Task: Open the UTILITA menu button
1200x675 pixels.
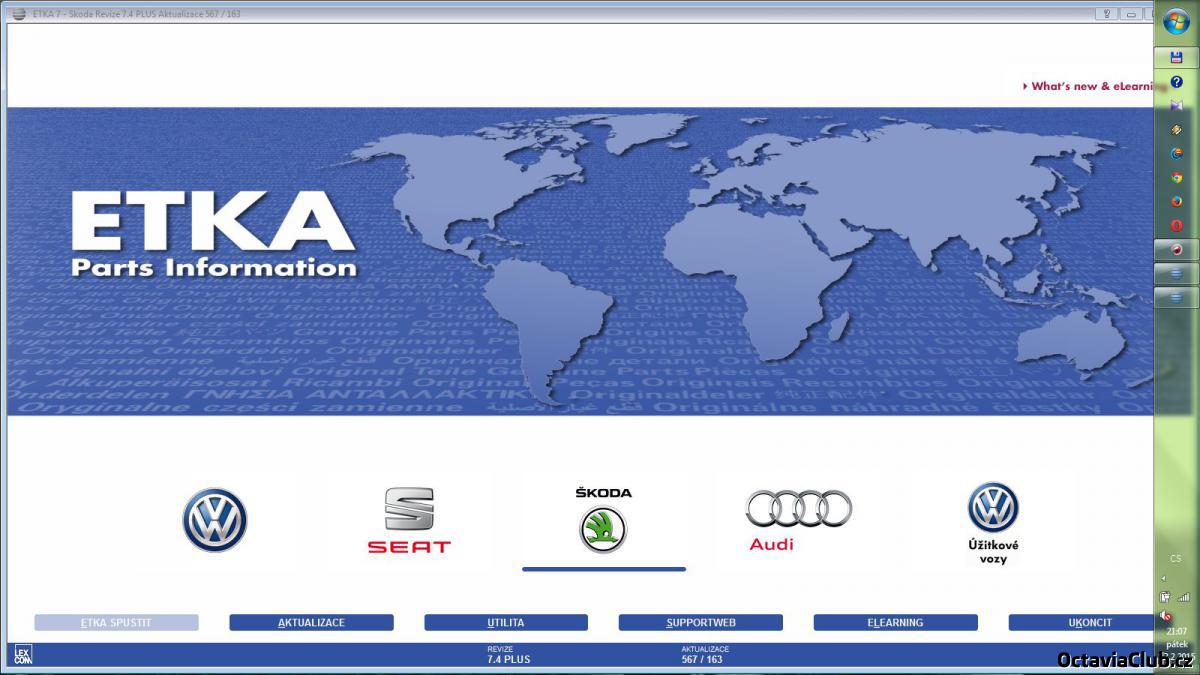Action: coord(506,622)
